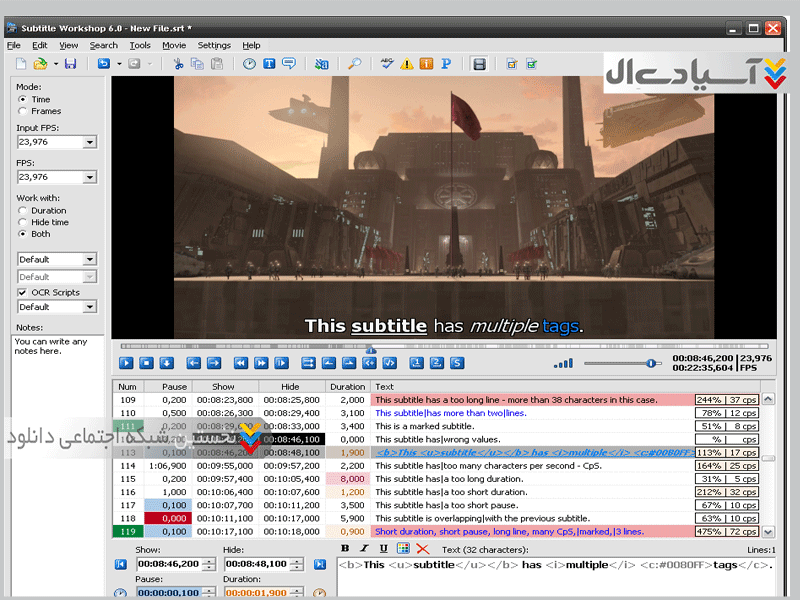The height and width of the screenshot is (600, 800).
Task: Open the Settings menu
Action: [x=214, y=45]
